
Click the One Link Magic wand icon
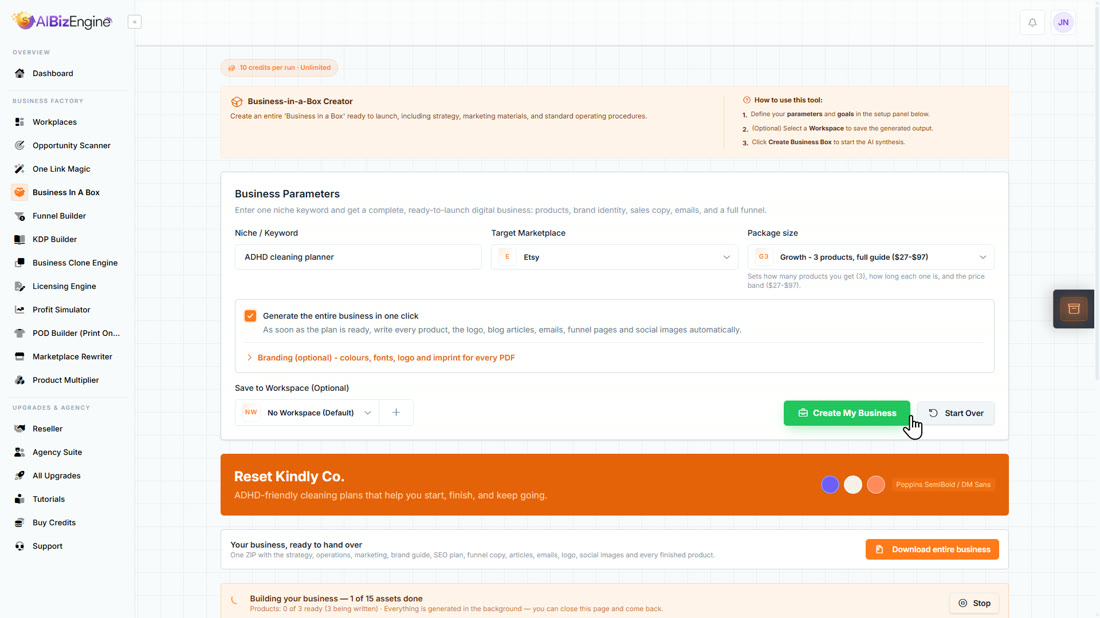20,169
